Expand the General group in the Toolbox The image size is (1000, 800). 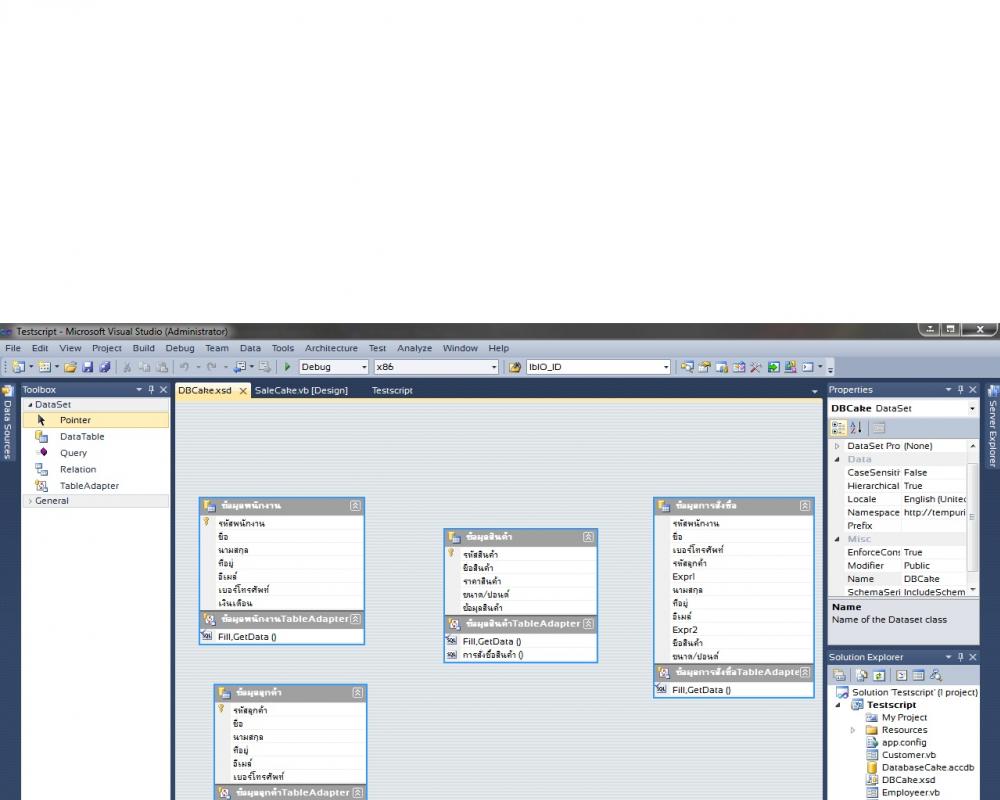29,501
